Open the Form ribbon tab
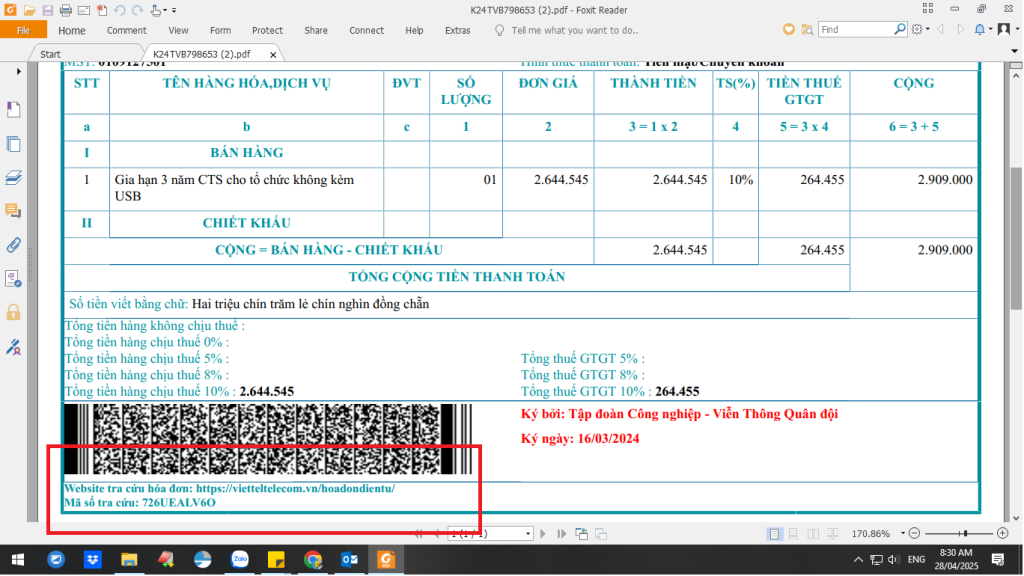 (x=221, y=30)
